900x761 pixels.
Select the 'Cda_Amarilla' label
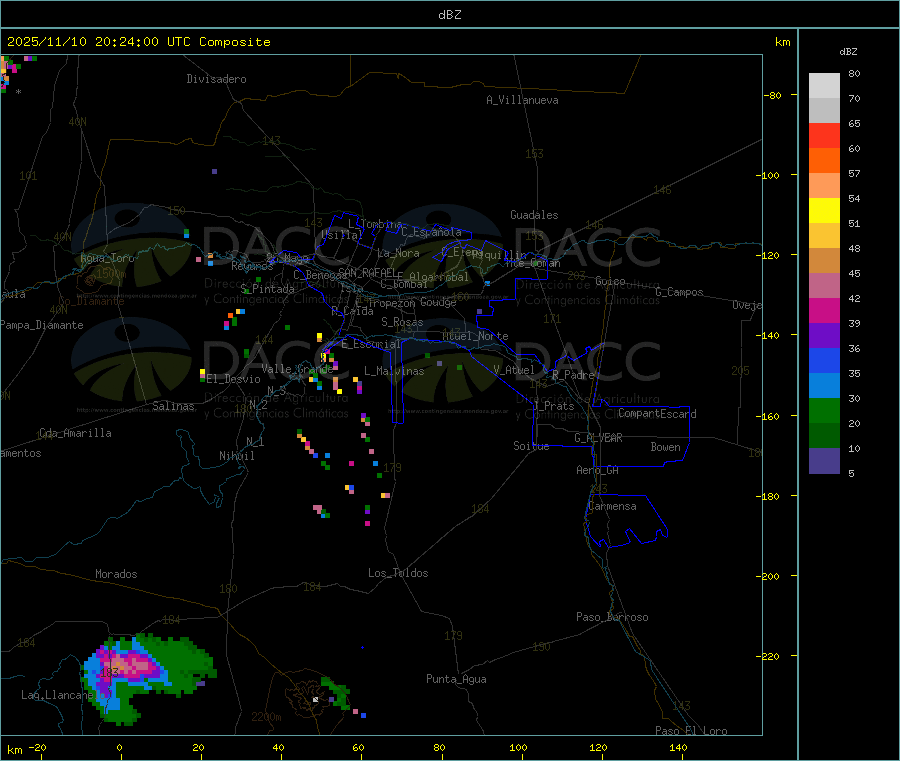[x=75, y=433]
